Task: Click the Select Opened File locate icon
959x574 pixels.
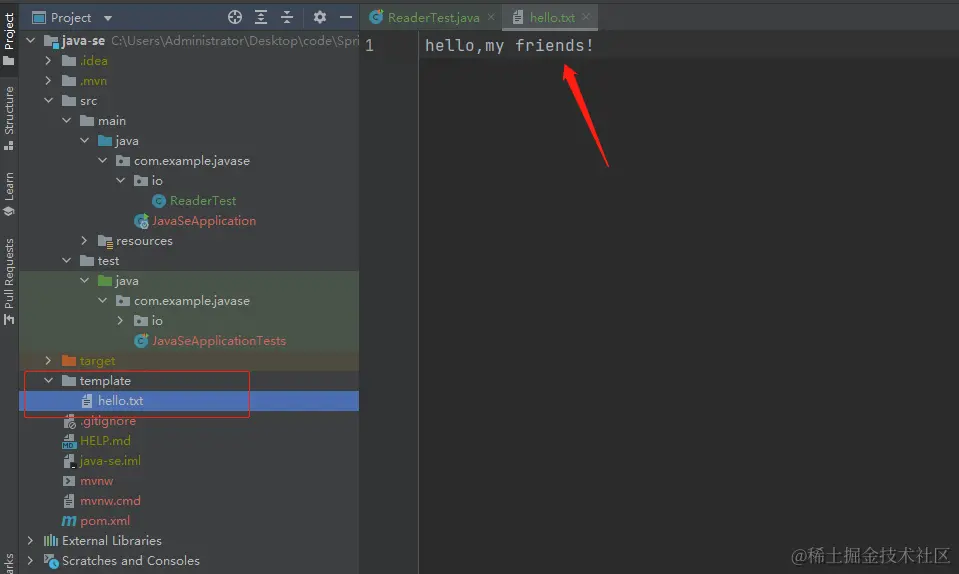Action: [235, 17]
